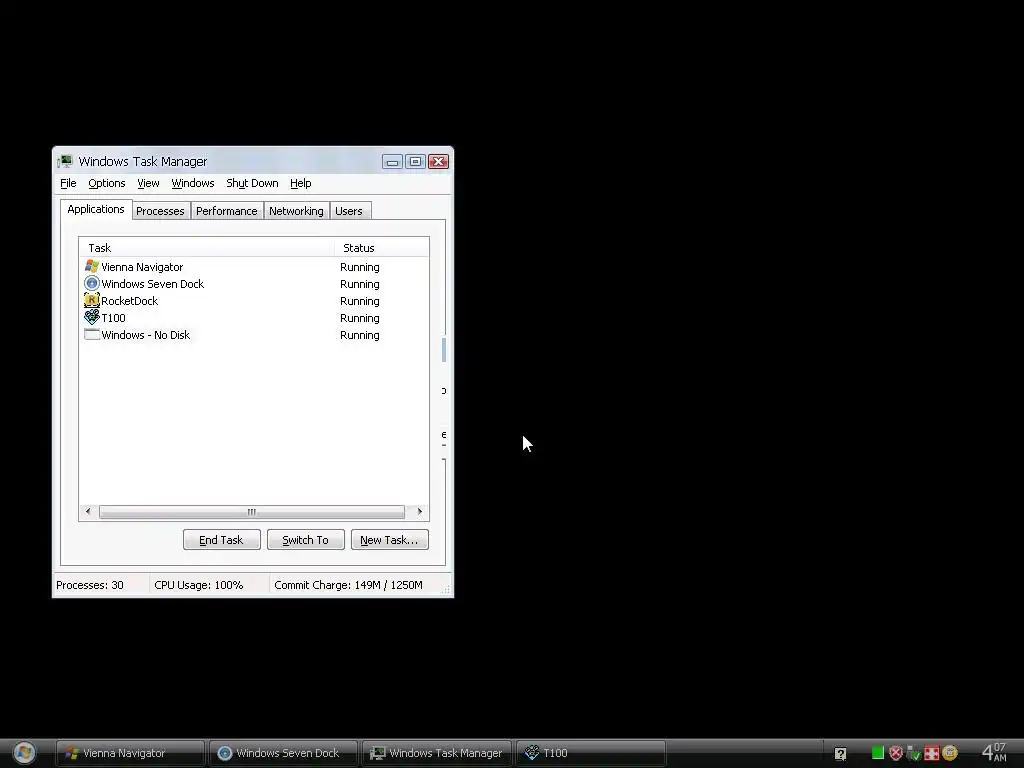Open the Options menu
Screen dimensions: 1024x768
pos(106,184)
